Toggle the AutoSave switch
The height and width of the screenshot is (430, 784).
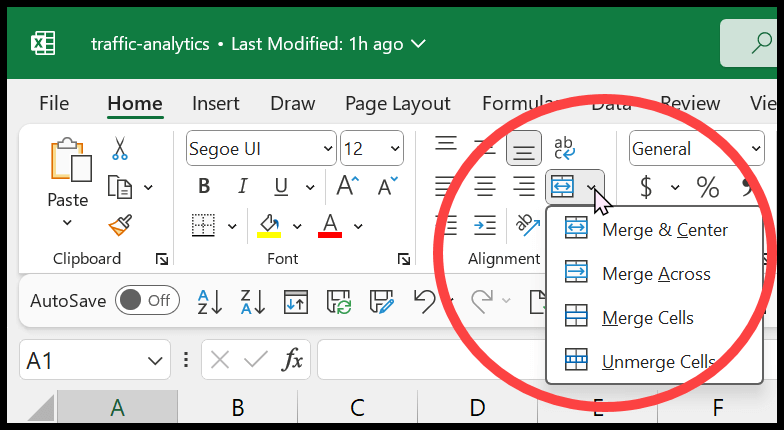click(x=147, y=300)
